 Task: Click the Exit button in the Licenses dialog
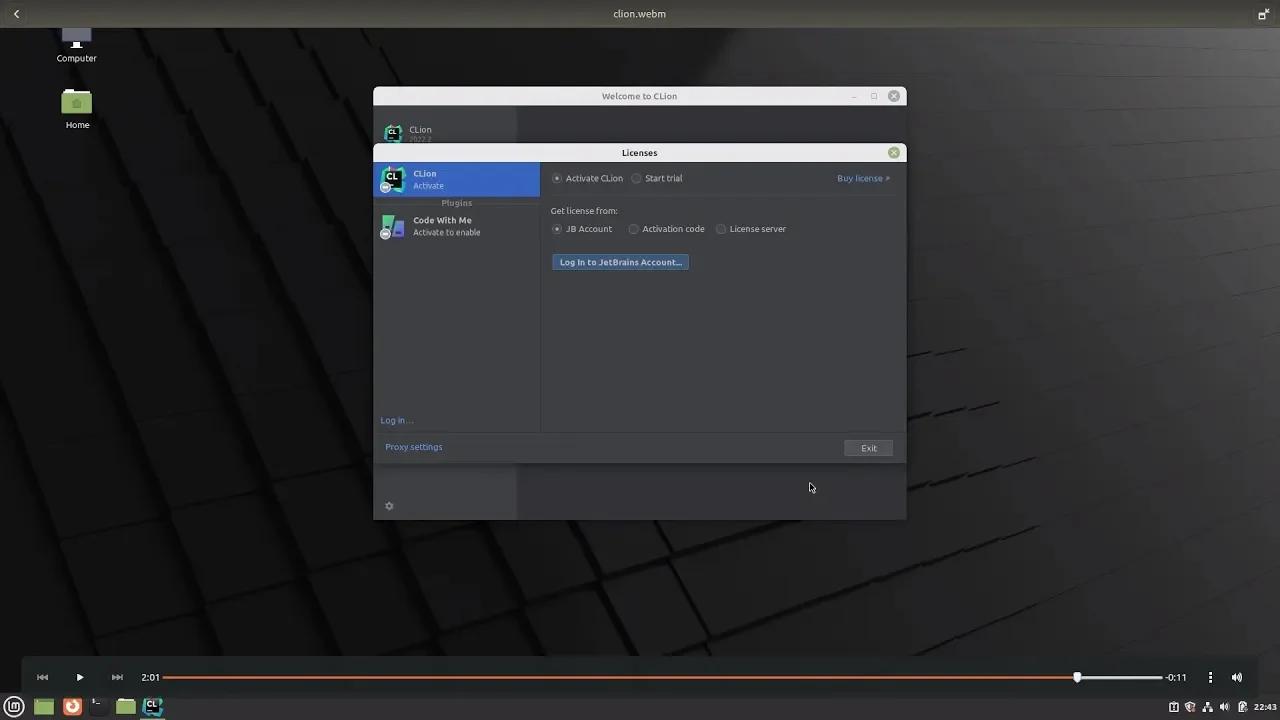pos(867,447)
